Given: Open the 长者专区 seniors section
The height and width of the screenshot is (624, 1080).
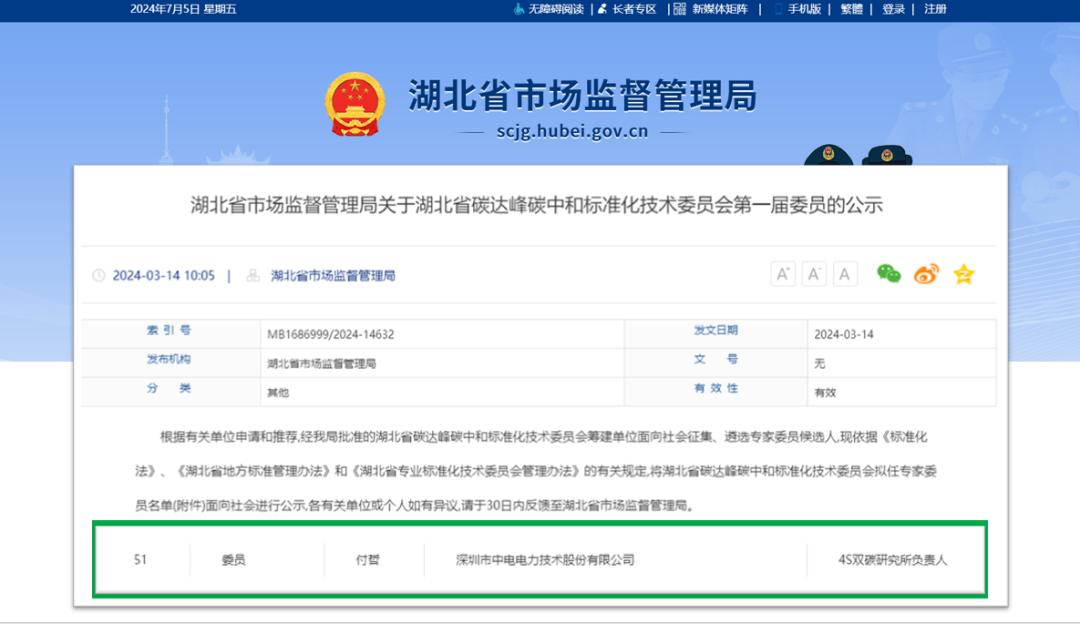Looking at the screenshot, I should pyautogui.click(x=633, y=9).
